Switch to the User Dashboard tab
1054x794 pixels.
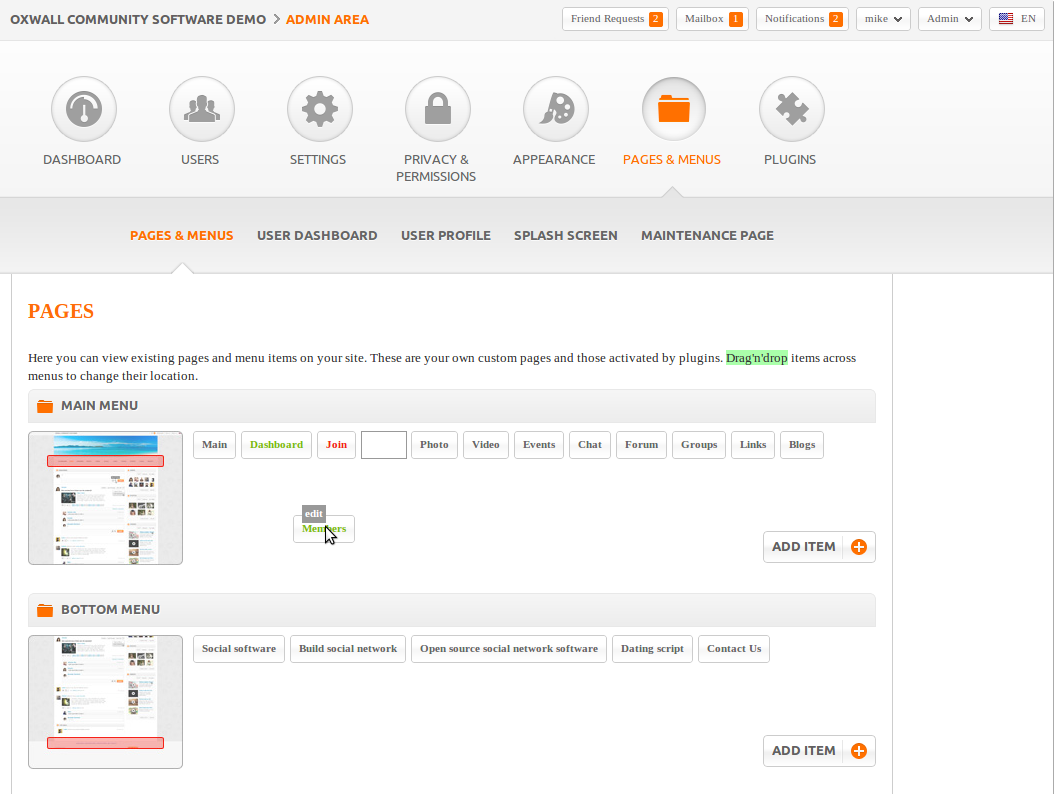tap(317, 236)
